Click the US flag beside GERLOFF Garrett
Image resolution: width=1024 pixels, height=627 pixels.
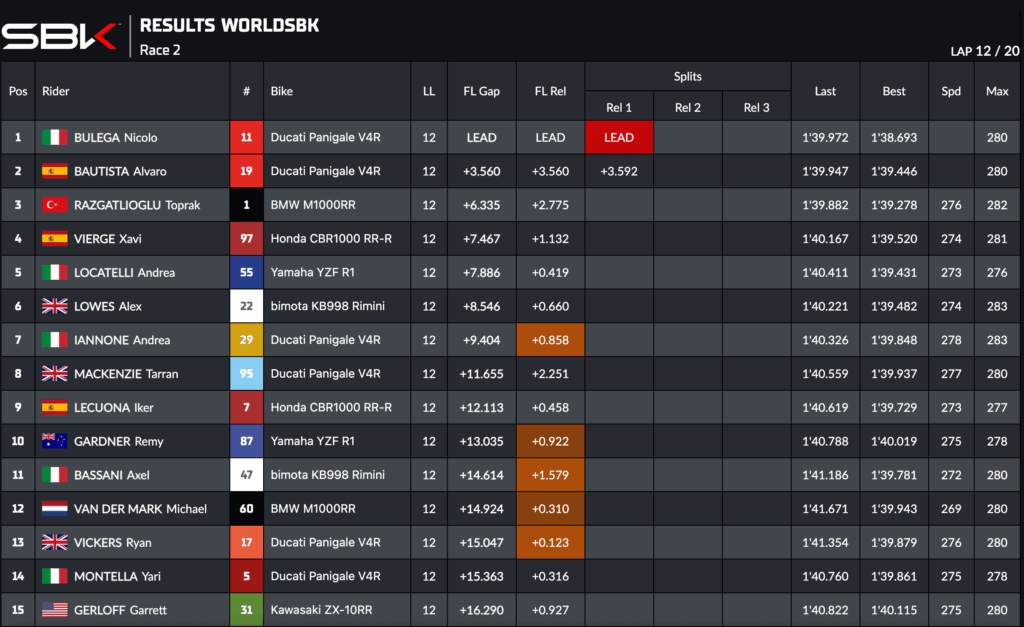click(54, 610)
